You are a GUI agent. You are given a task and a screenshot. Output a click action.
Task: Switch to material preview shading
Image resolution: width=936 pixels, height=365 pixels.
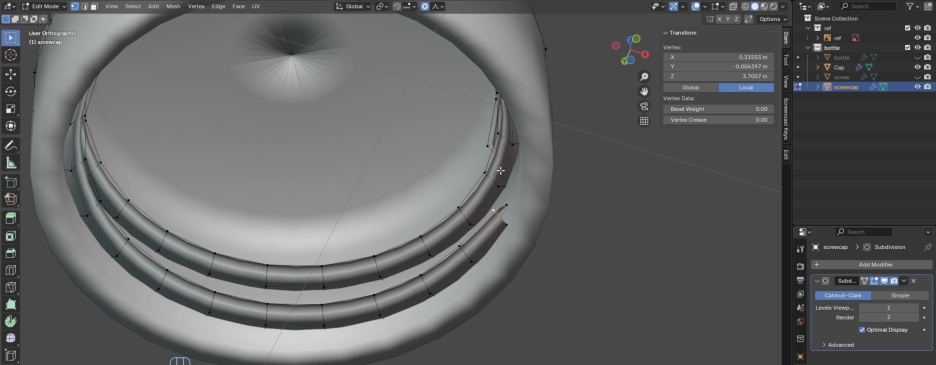tap(764, 6)
